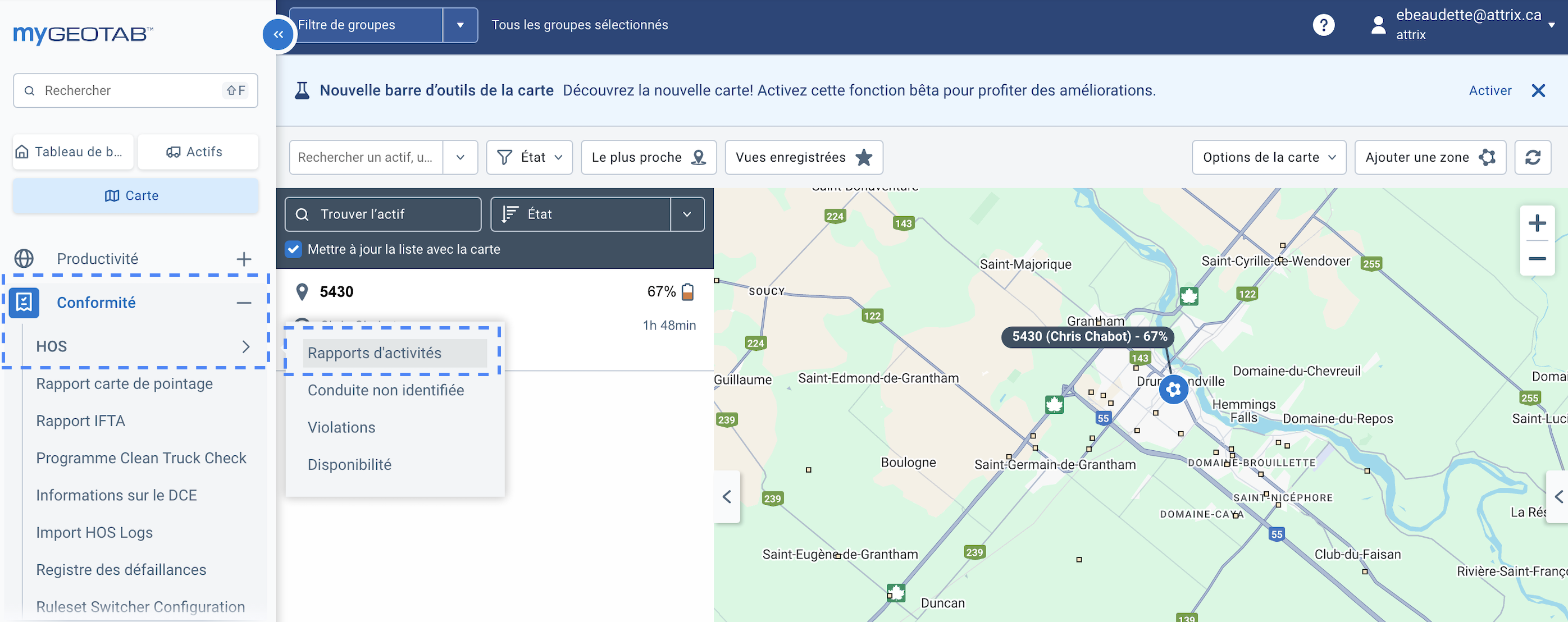Click the Filtre de groupes field

click(x=366, y=25)
